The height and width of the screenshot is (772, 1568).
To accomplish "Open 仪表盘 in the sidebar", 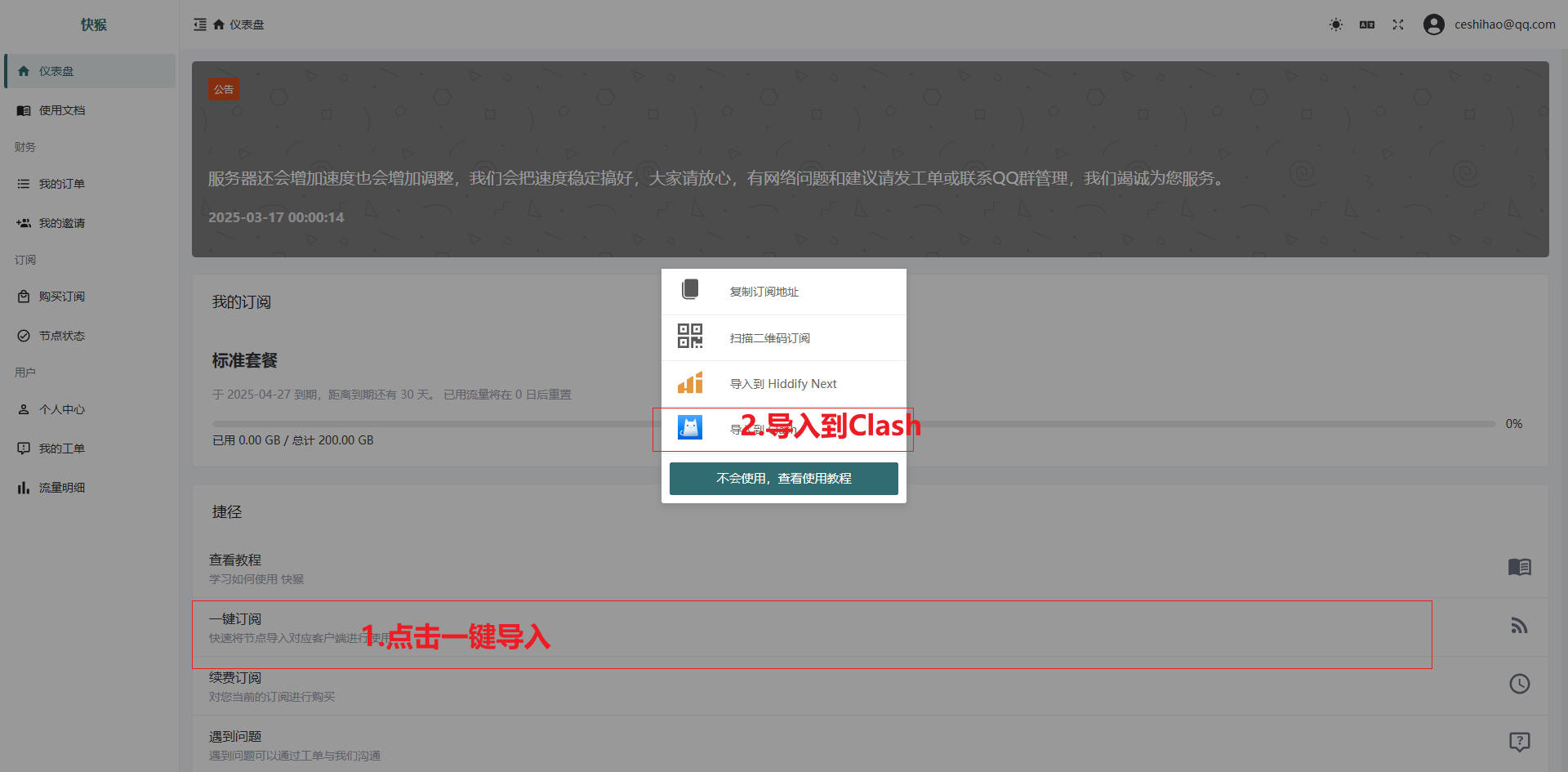I will 90,71.
